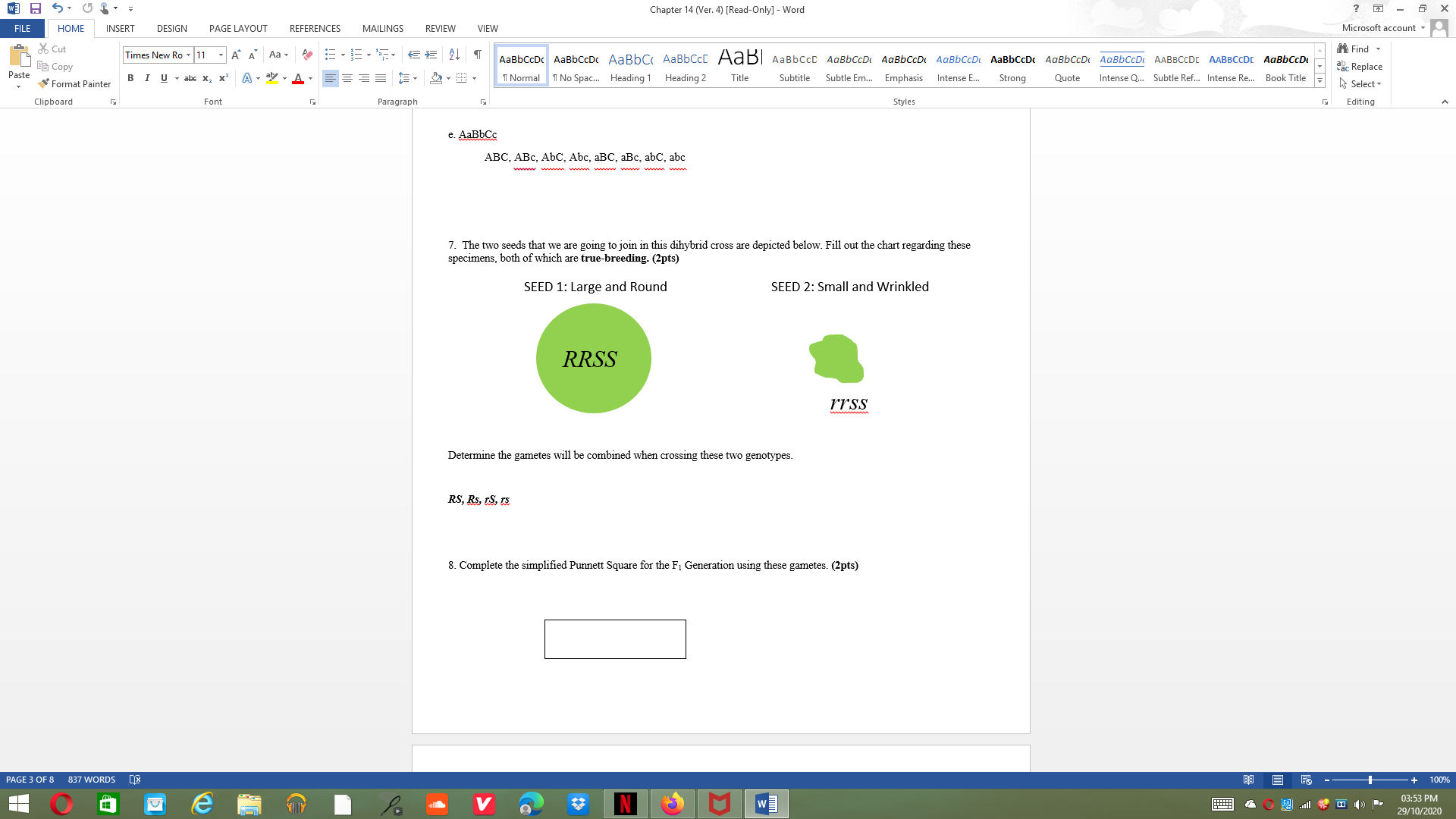Toggle Italic formatting
This screenshot has width=1456, height=819.
147,78
